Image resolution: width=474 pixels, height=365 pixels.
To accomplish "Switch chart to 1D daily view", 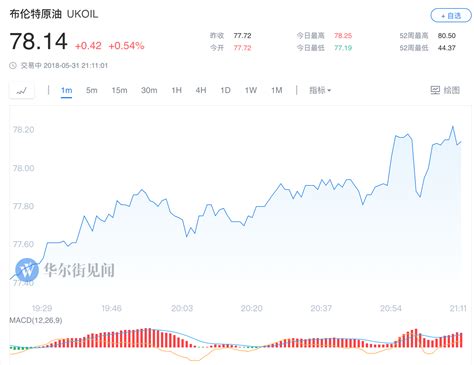I will [x=226, y=90].
